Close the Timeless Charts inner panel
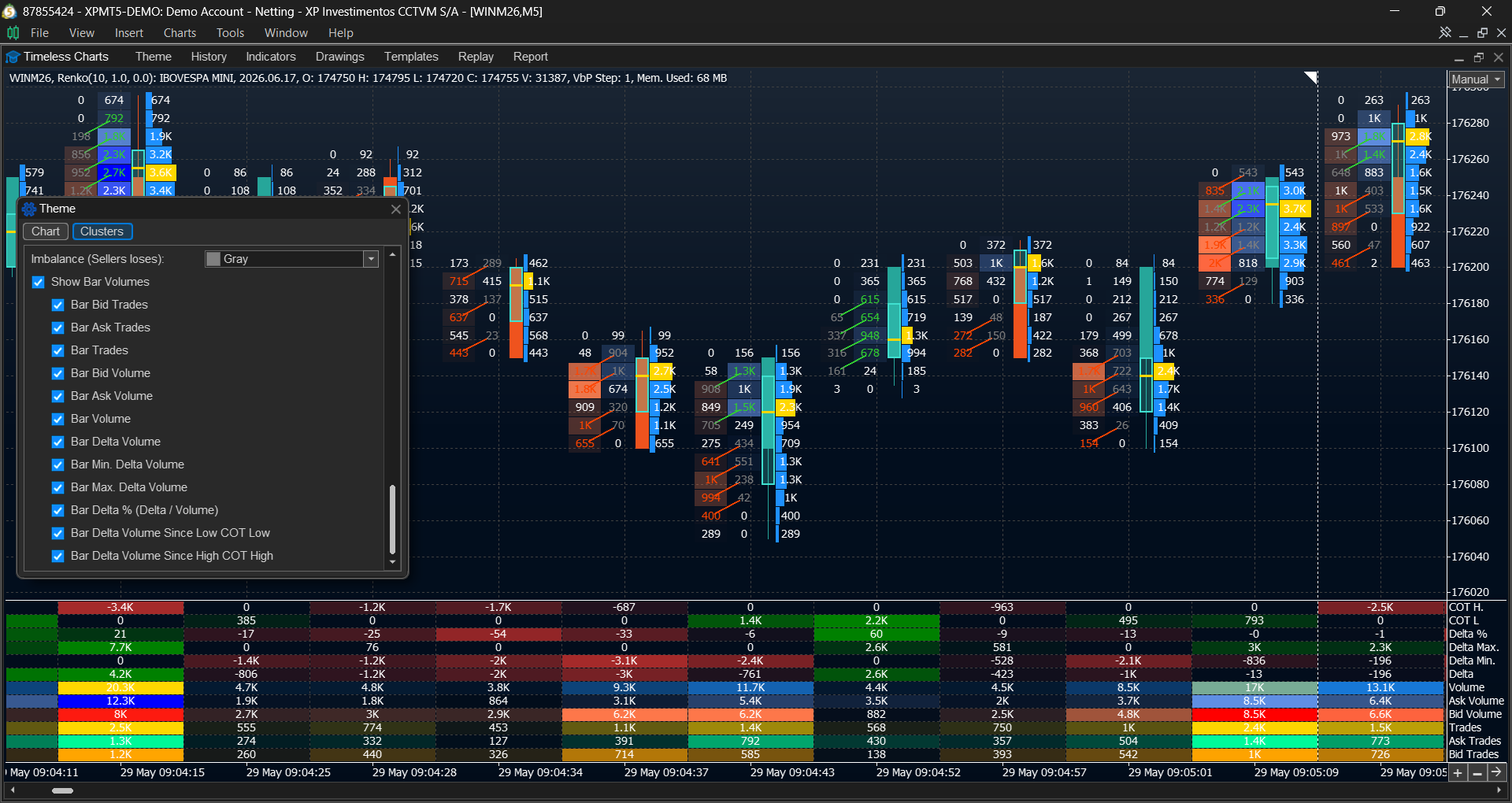This screenshot has height=803, width=1512. point(1499,57)
